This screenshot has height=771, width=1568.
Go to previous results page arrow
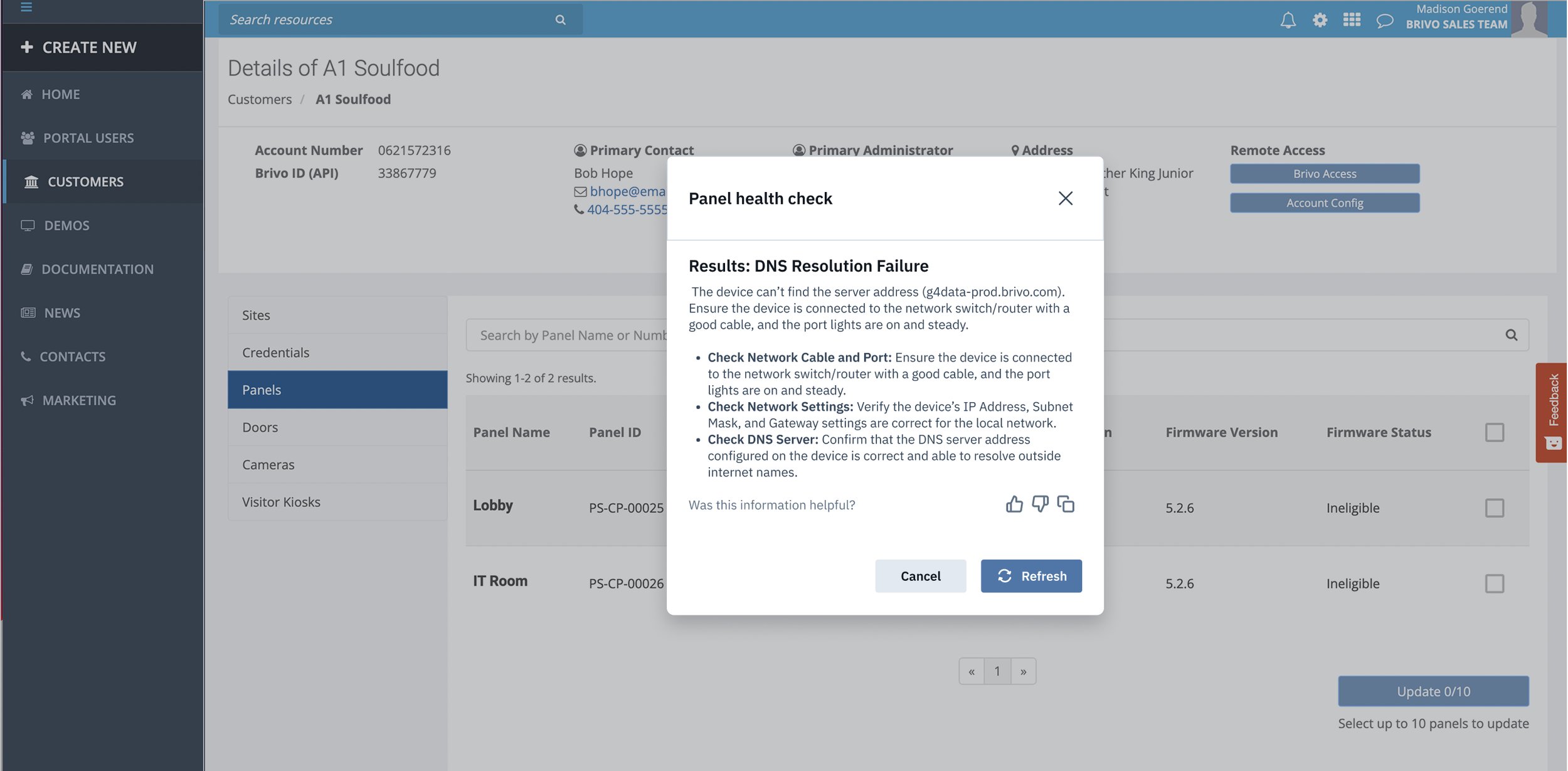point(972,671)
